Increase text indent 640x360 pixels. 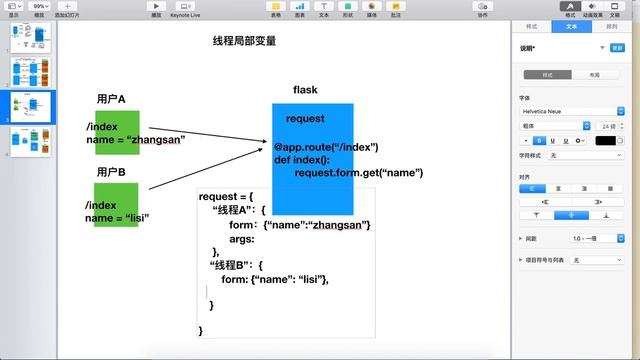point(598,202)
